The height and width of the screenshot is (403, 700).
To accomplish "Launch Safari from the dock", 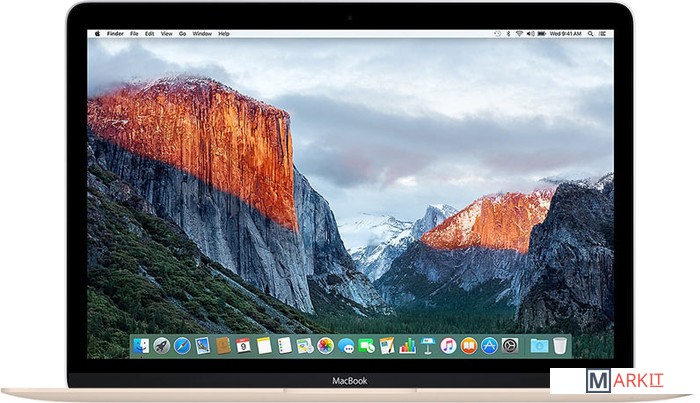I will [182, 345].
